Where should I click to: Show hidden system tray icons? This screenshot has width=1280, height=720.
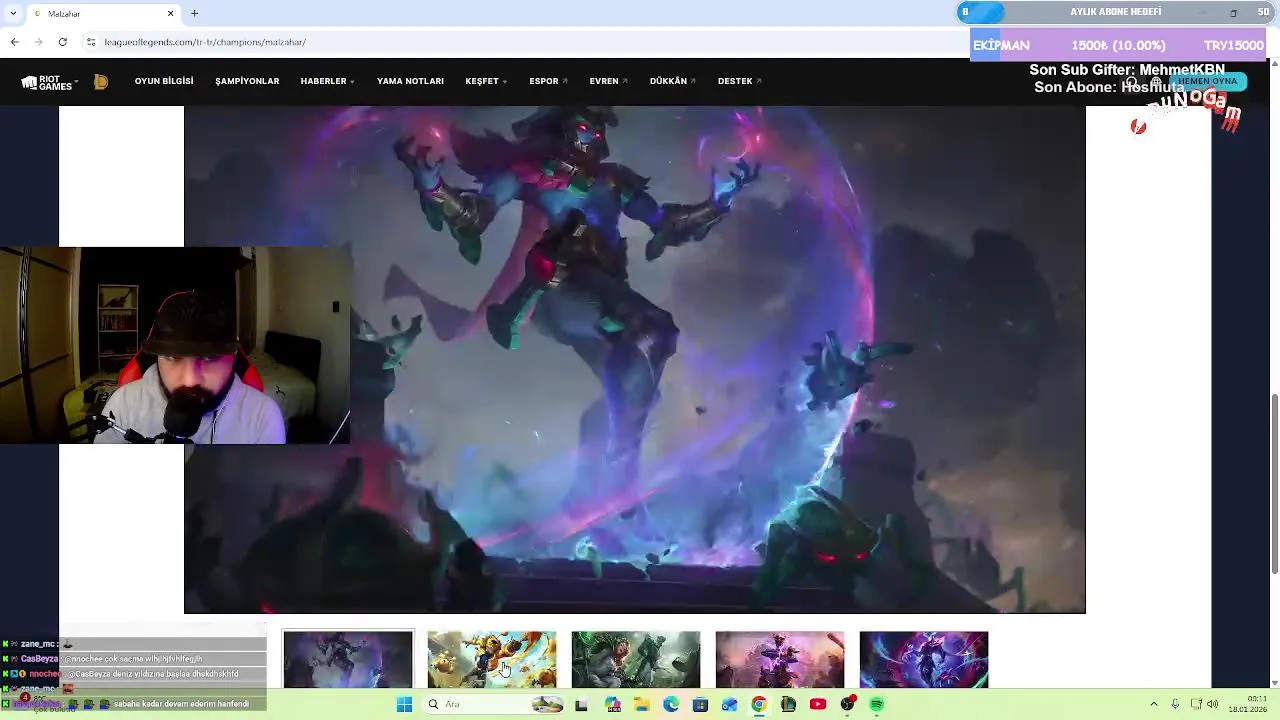click(x=1153, y=704)
